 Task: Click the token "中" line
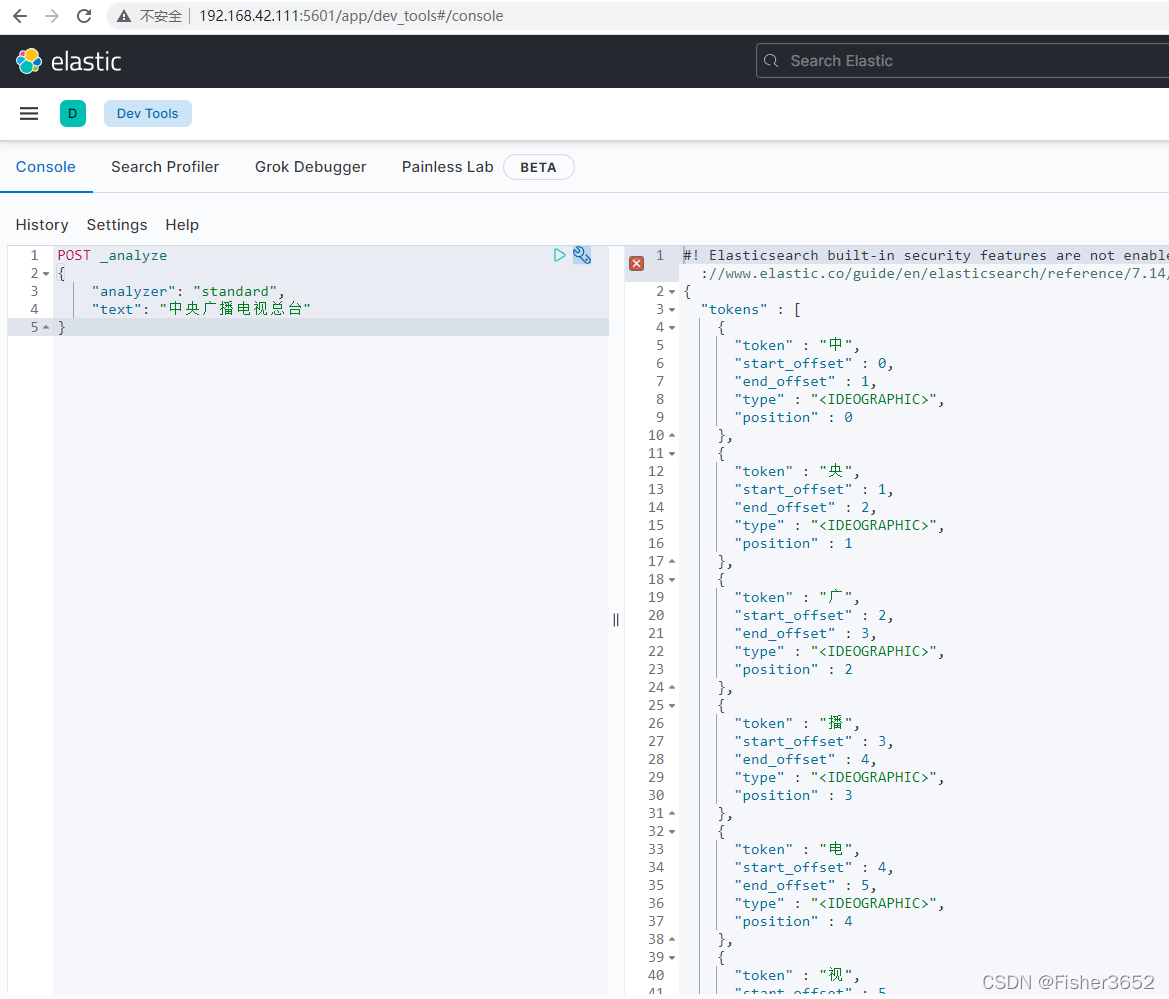797,345
